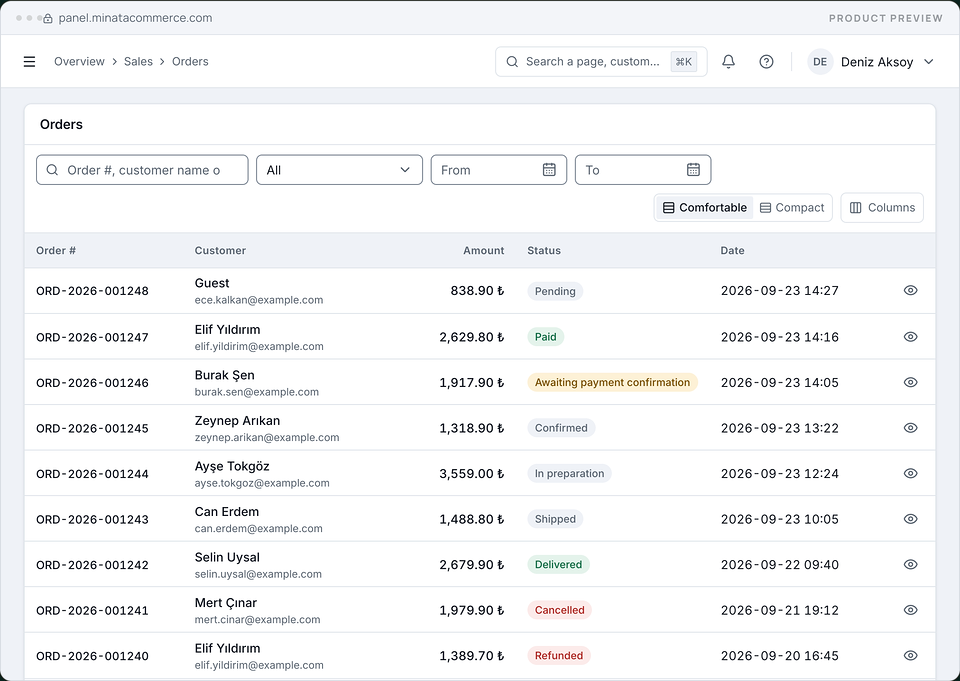Open the help question-mark icon
Viewport: 960px width, 681px height.
766,62
